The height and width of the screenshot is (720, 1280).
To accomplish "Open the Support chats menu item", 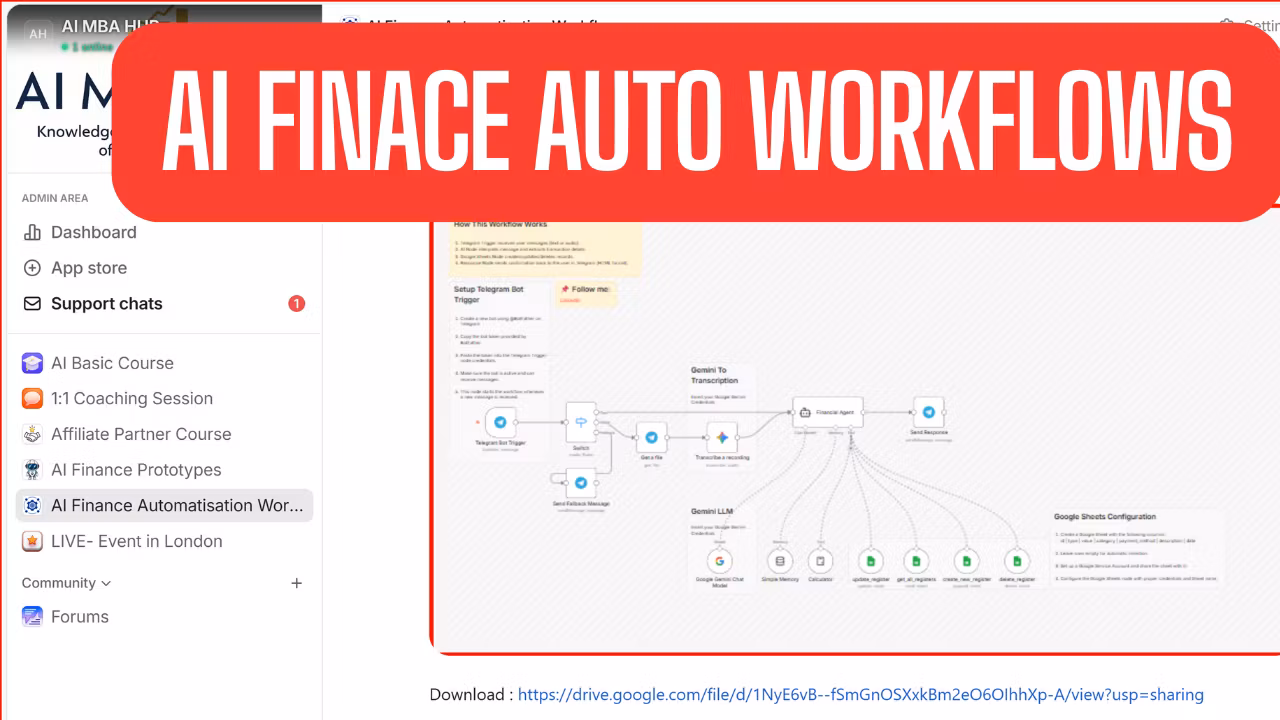I will click(107, 304).
